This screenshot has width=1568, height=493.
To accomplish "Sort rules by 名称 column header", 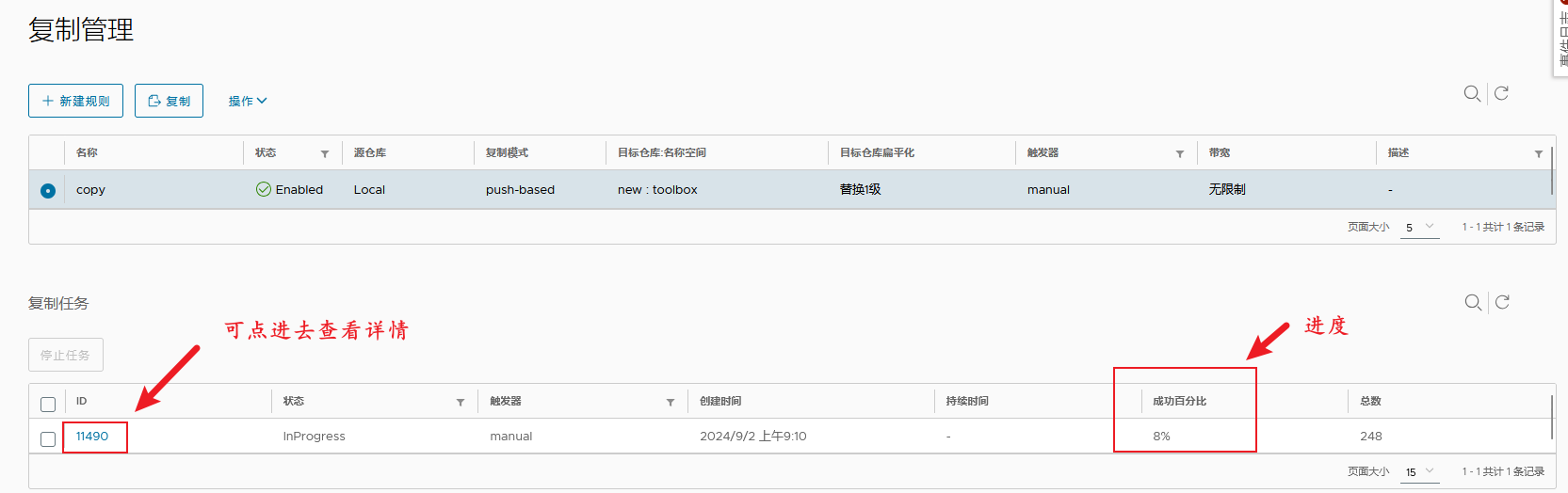I will click(x=87, y=152).
